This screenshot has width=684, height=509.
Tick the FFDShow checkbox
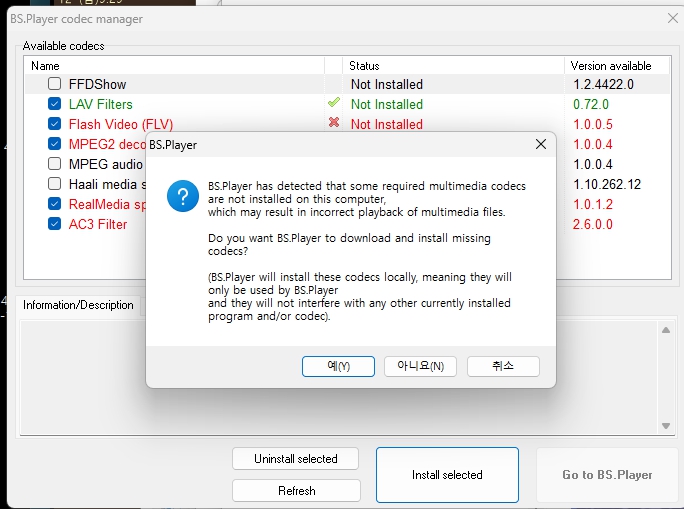coord(55,83)
